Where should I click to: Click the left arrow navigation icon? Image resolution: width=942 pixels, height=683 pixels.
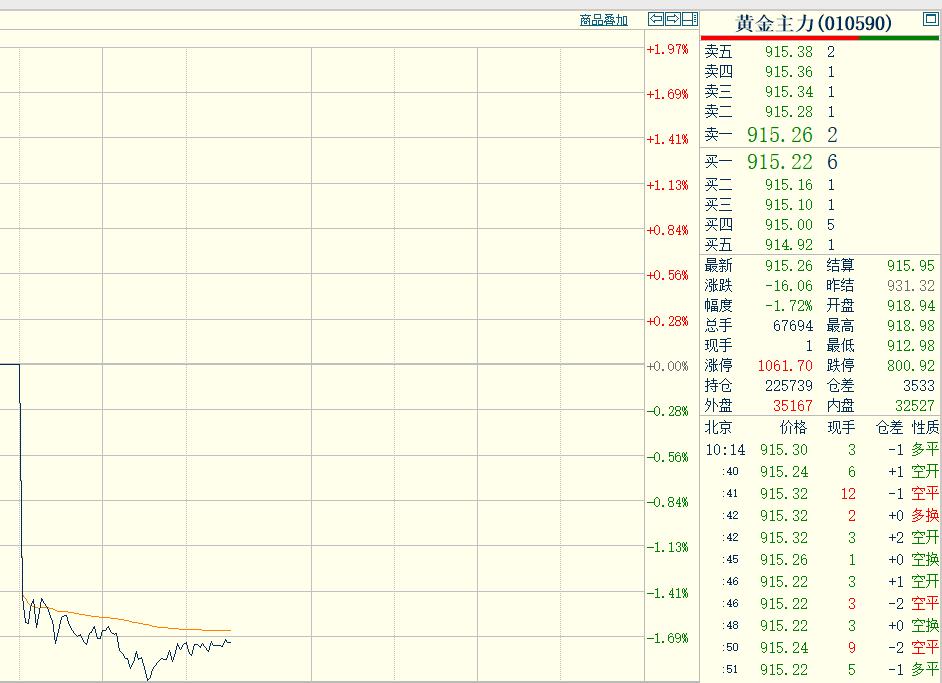655,19
